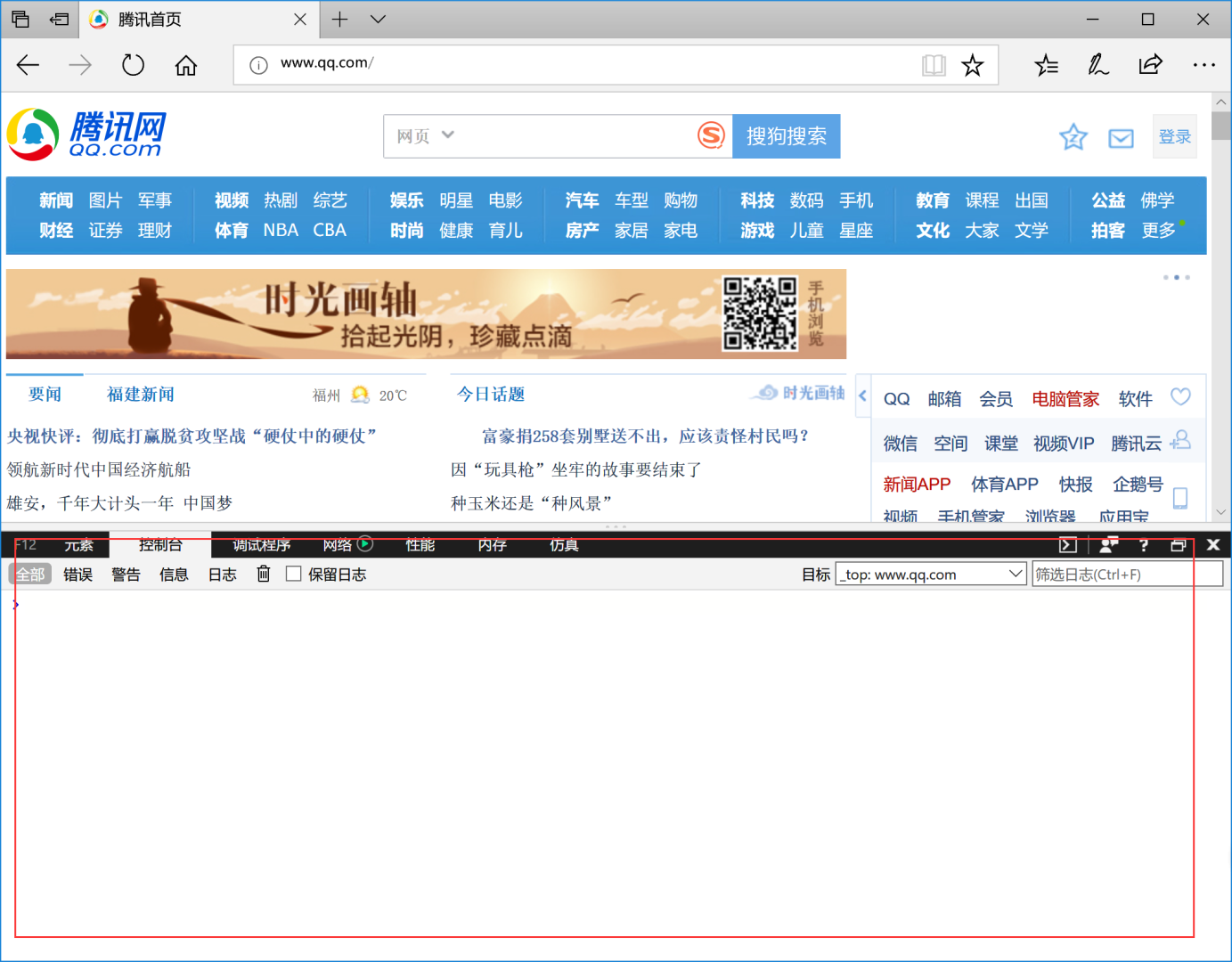Tick the 保留日志 checkbox

pyautogui.click(x=293, y=574)
